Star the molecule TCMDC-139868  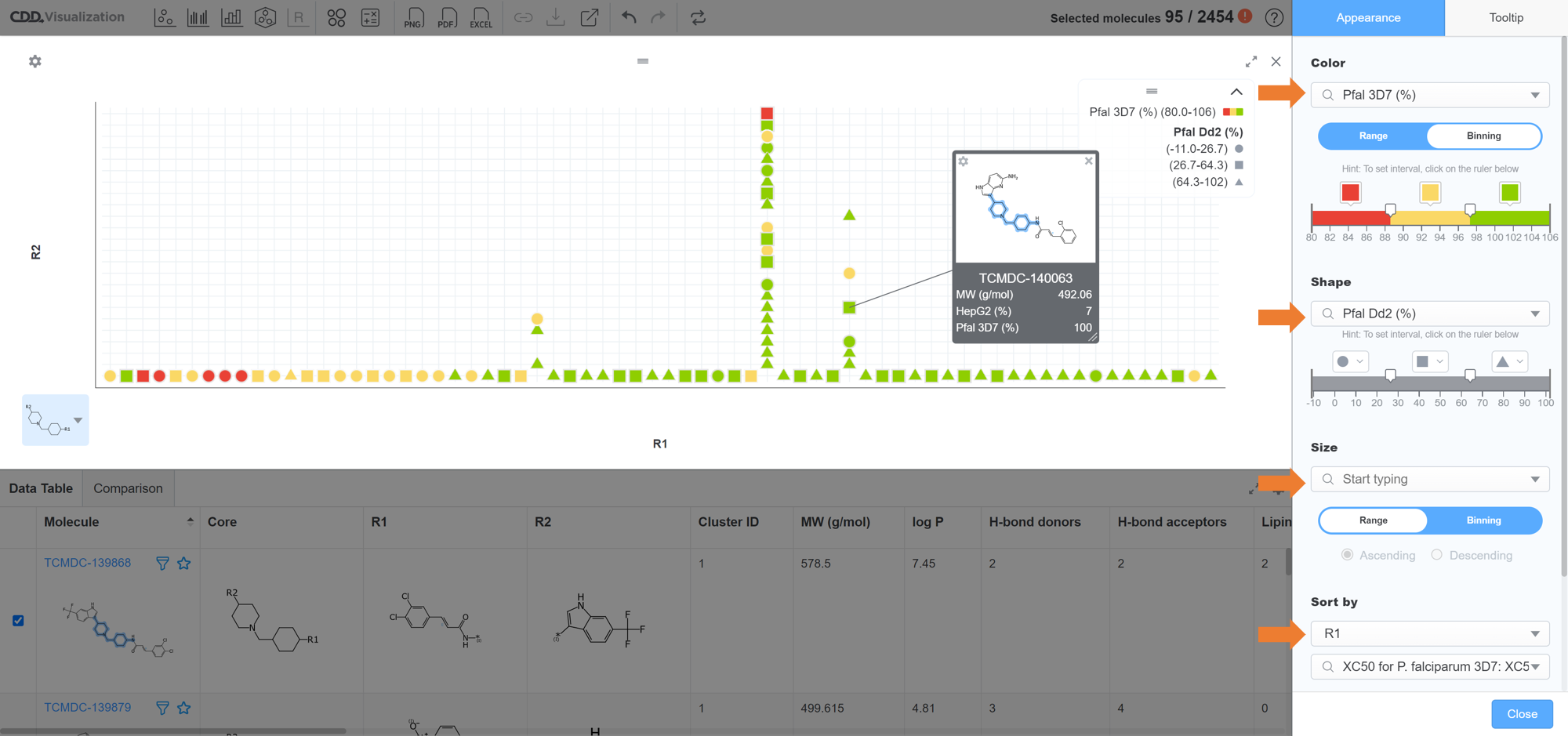[x=184, y=563]
